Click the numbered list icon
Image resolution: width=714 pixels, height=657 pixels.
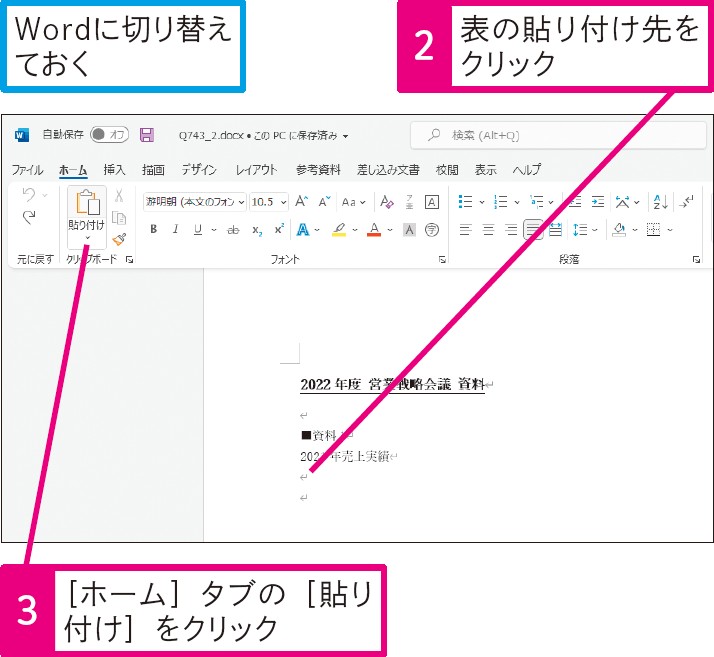click(501, 201)
